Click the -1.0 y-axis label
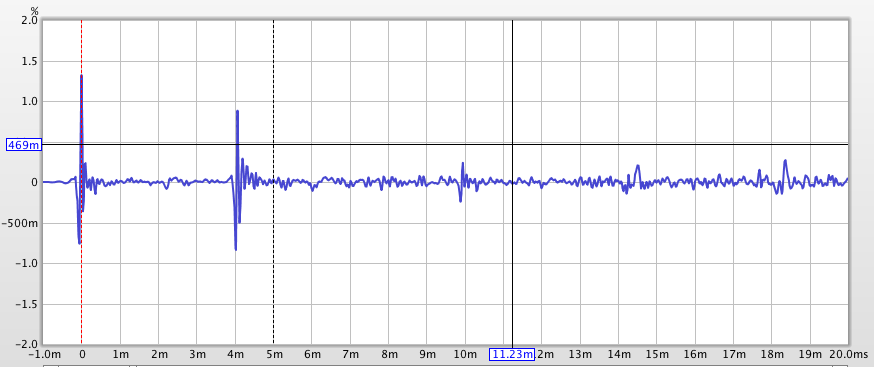874x367 pixels. pyautogui.click(x=28, y=264)
